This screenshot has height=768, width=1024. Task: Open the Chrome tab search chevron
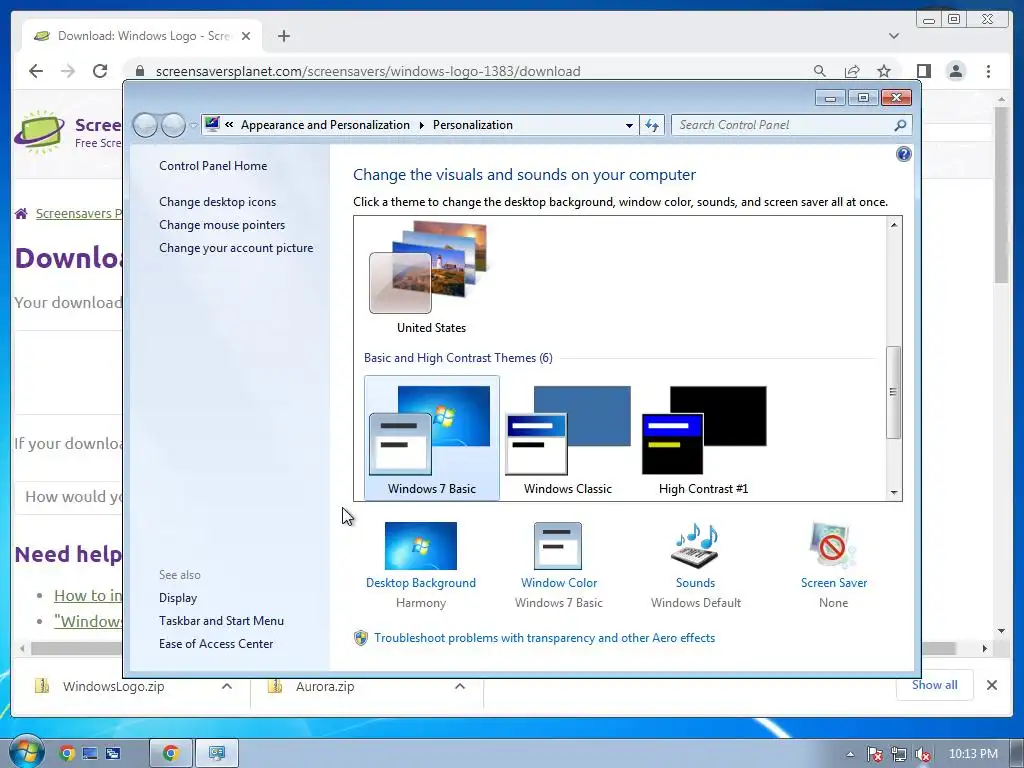[x=894, y=36]
